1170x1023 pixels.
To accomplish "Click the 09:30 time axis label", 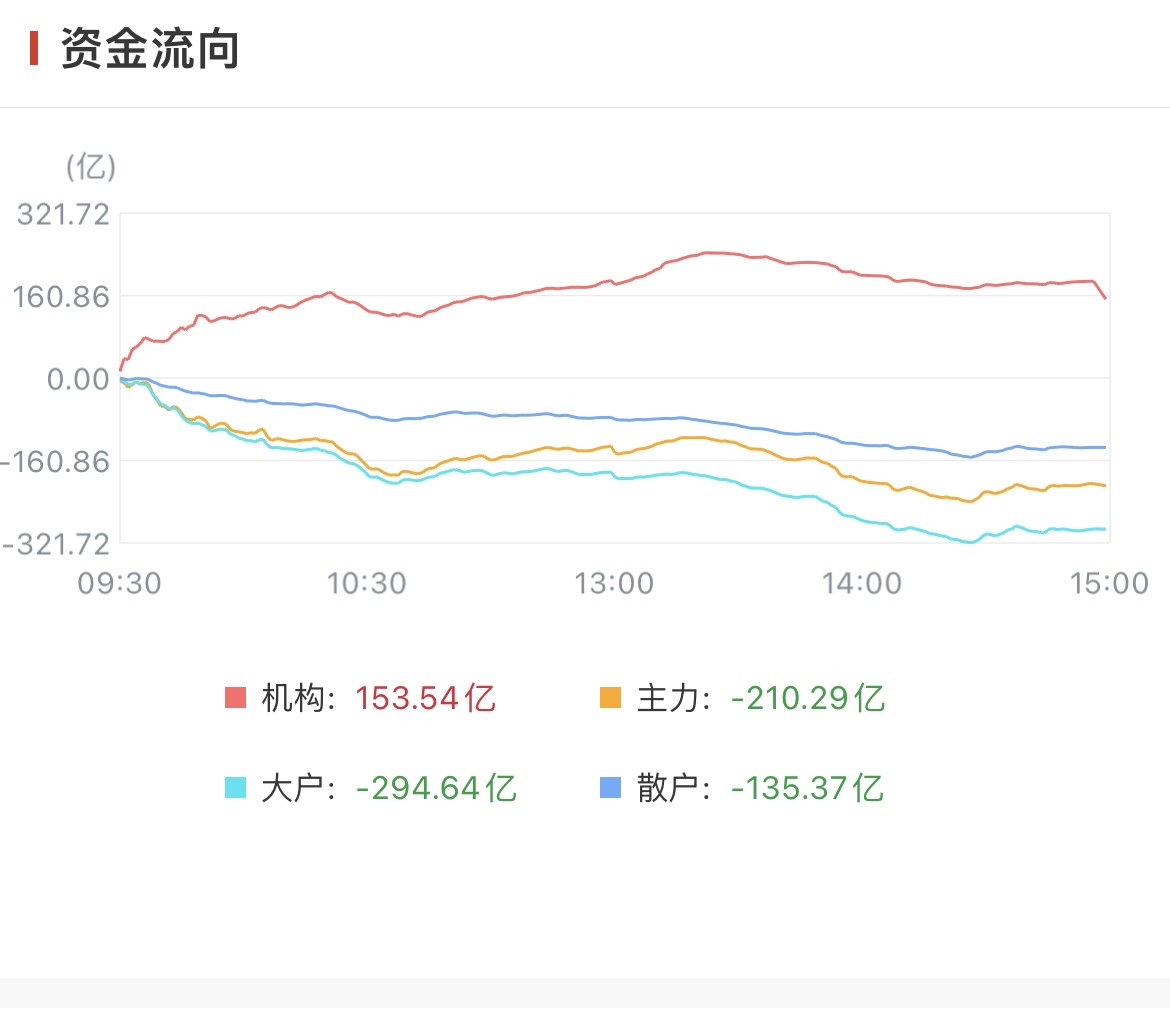I will 119,581.
